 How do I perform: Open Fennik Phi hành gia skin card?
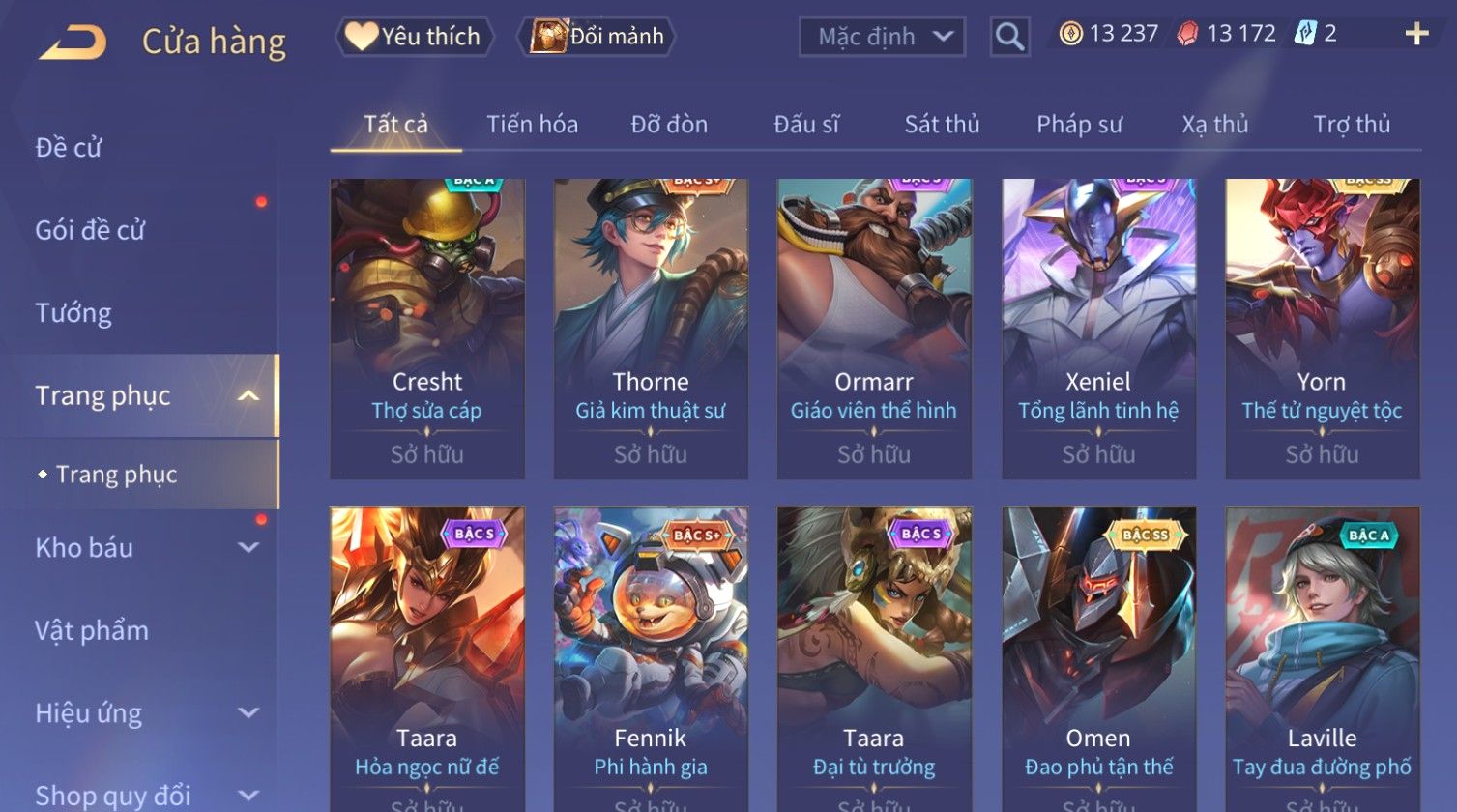(x=651, y=659)
